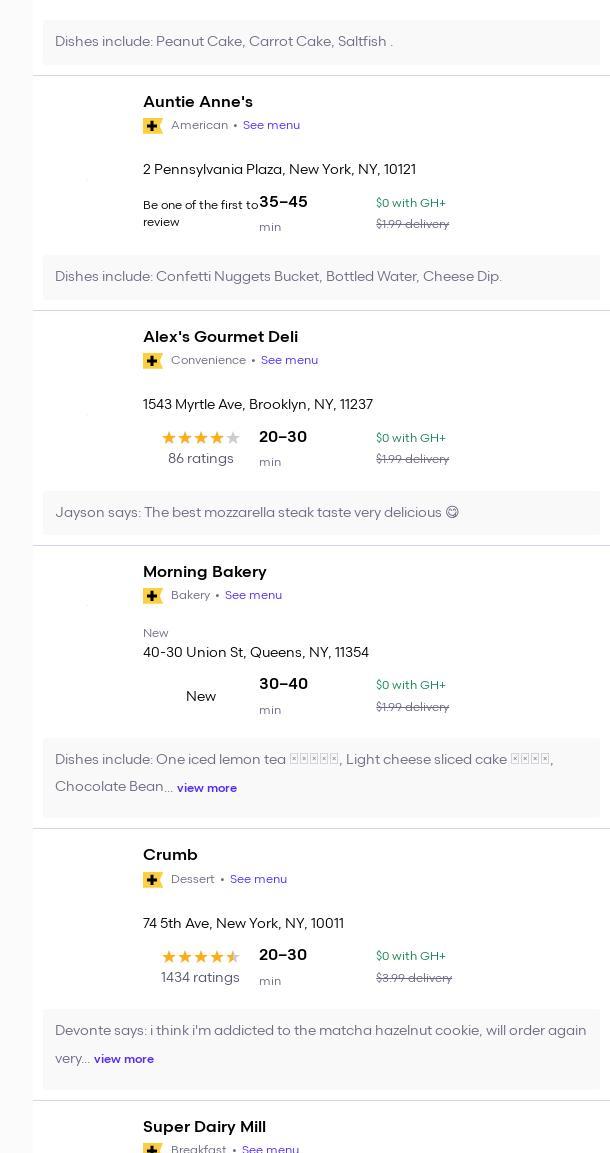610x1153 pixels.
Task: Open the See menu link for Alex's Gourmet Deli
Action: pos(289,360)
